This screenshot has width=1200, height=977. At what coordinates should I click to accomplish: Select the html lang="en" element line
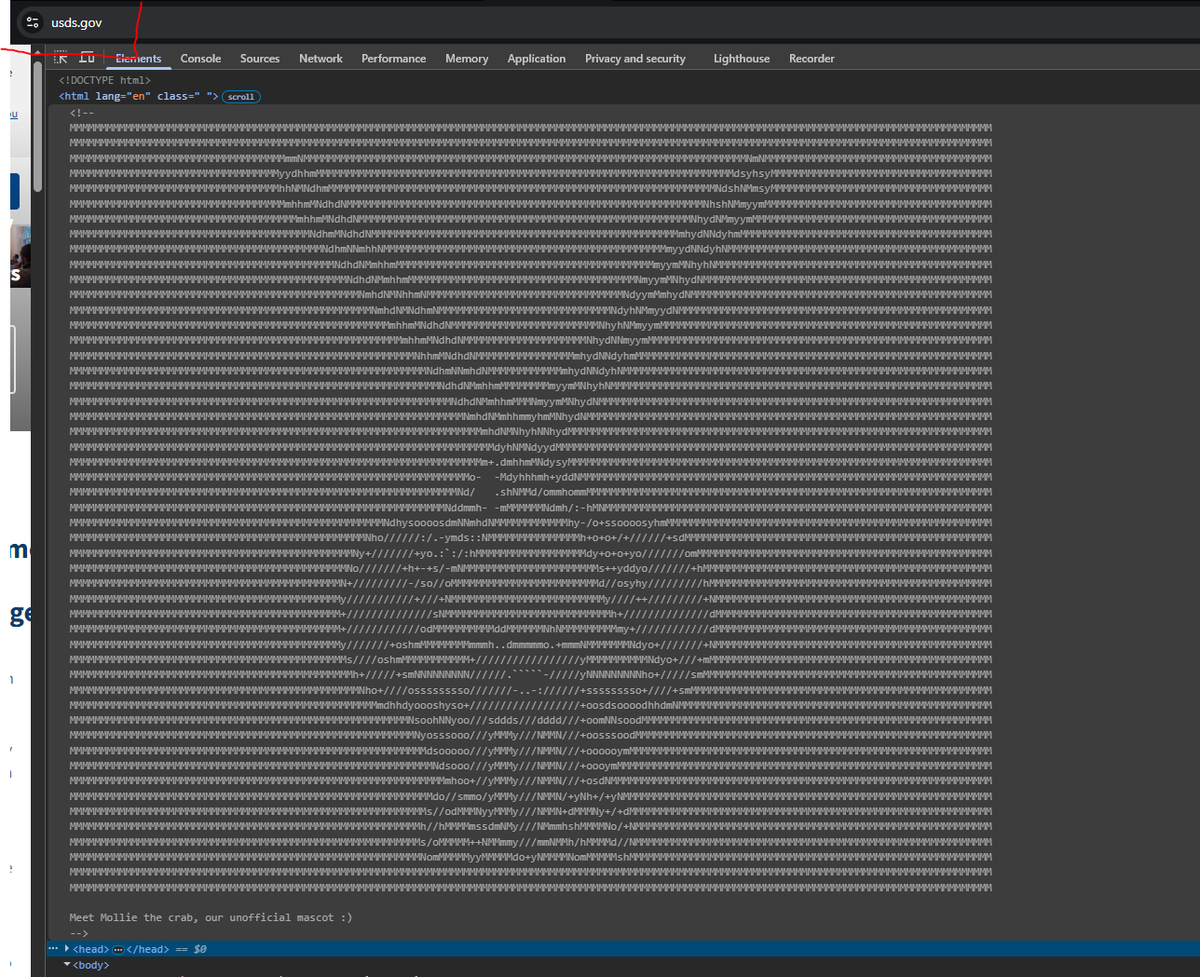pyautogui.click(x=139, y=97)
